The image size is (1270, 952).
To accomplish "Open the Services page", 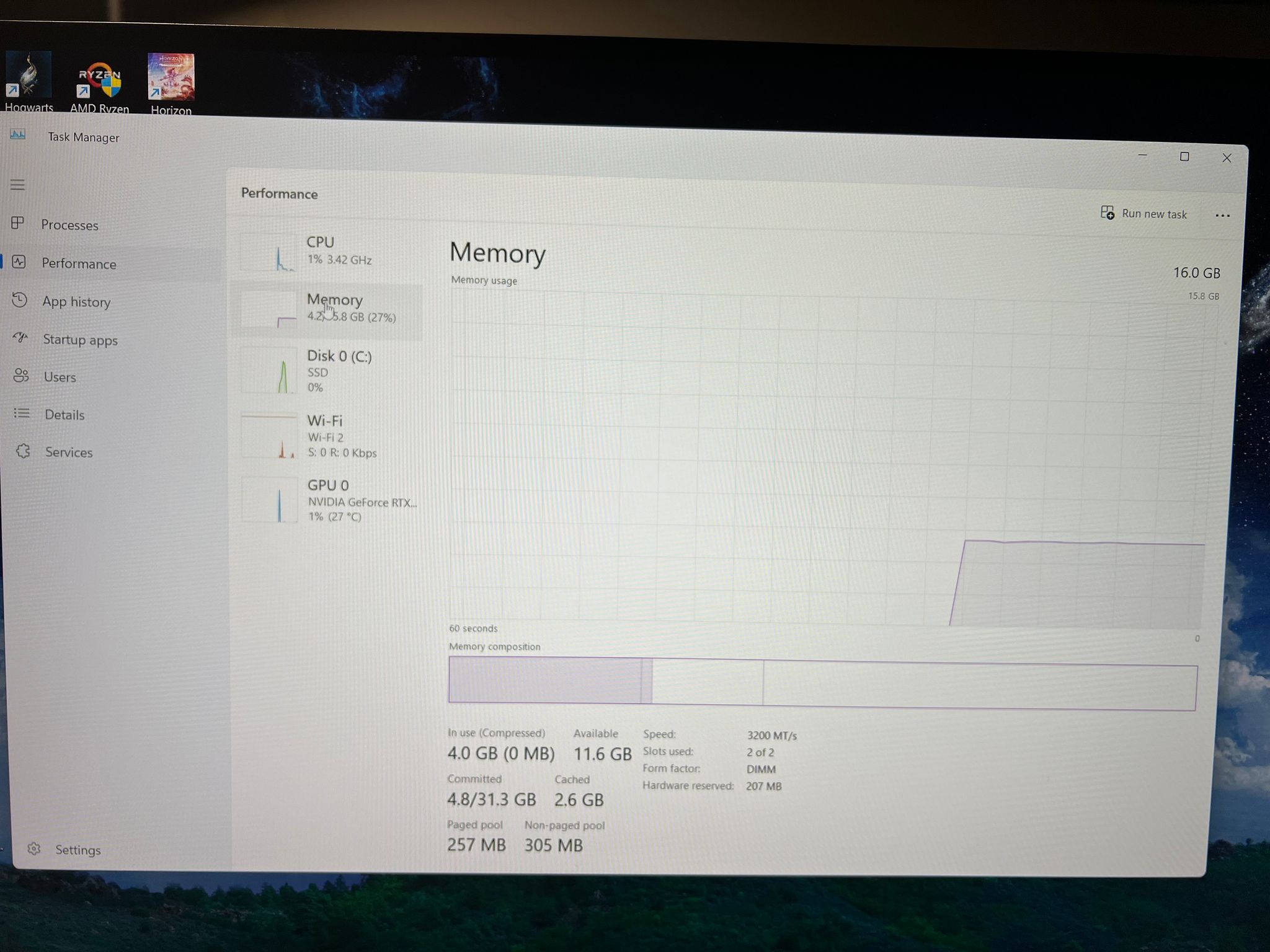I will click(x=69, y=452).
